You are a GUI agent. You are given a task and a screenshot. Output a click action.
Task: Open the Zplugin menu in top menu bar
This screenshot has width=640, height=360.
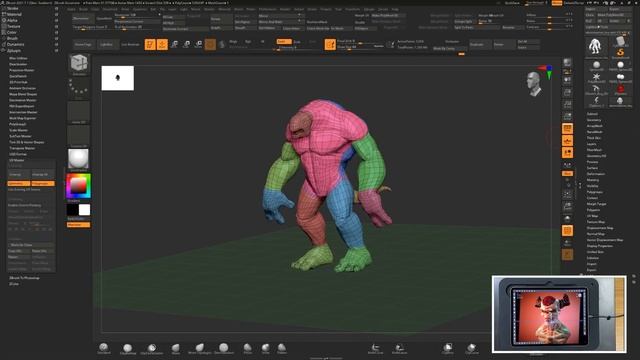(369, 9)
